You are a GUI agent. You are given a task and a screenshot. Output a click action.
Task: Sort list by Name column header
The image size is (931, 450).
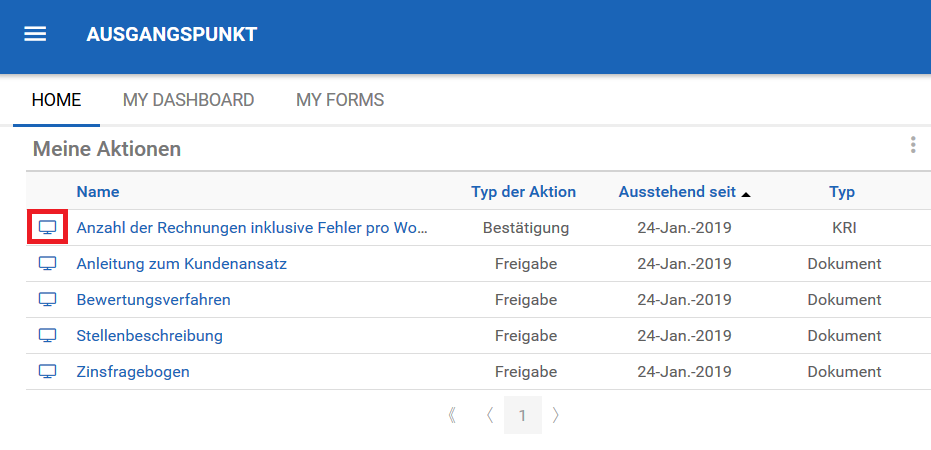point(98,192)
